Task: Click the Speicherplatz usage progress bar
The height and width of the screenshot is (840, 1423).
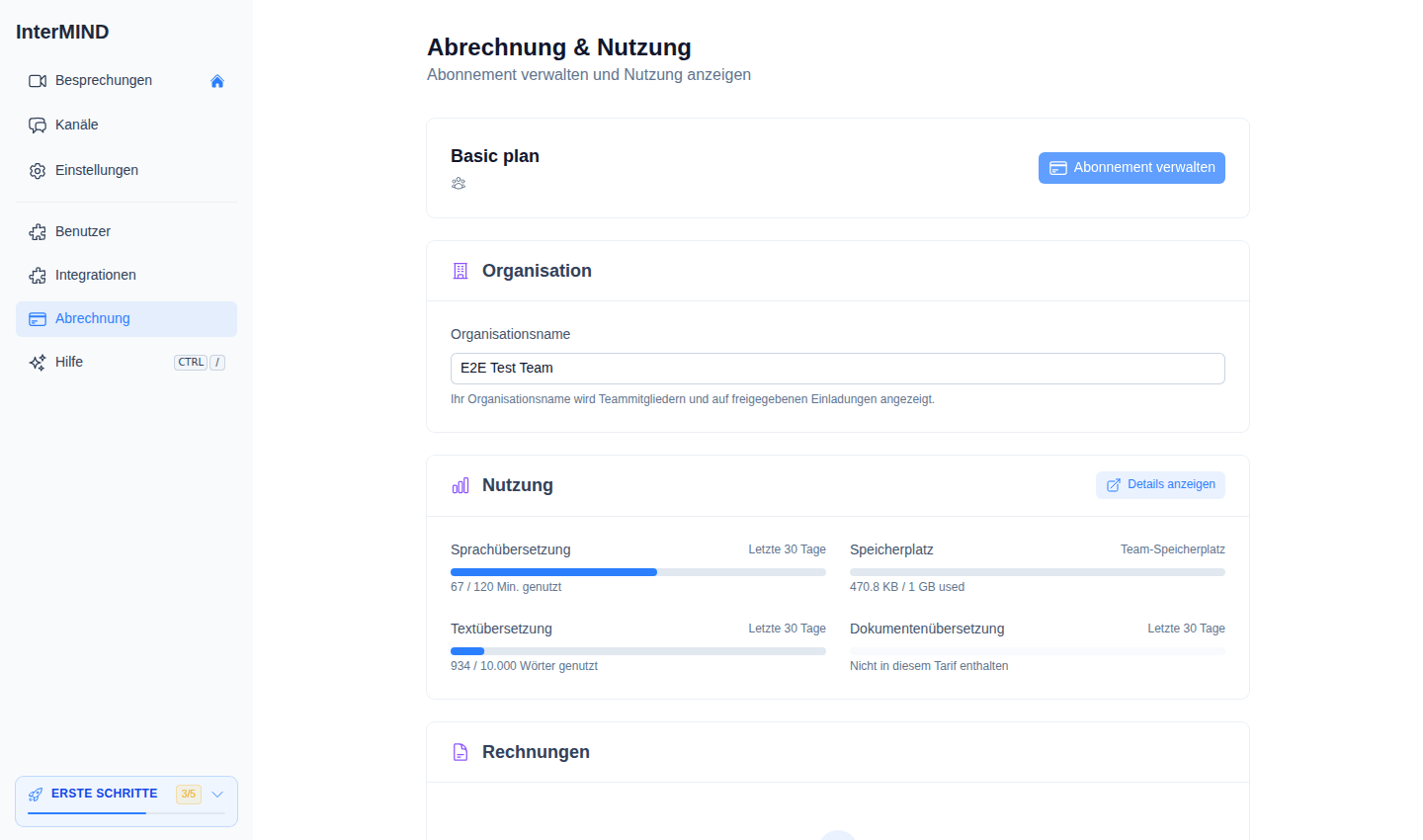Action: tap(1038, 572)
